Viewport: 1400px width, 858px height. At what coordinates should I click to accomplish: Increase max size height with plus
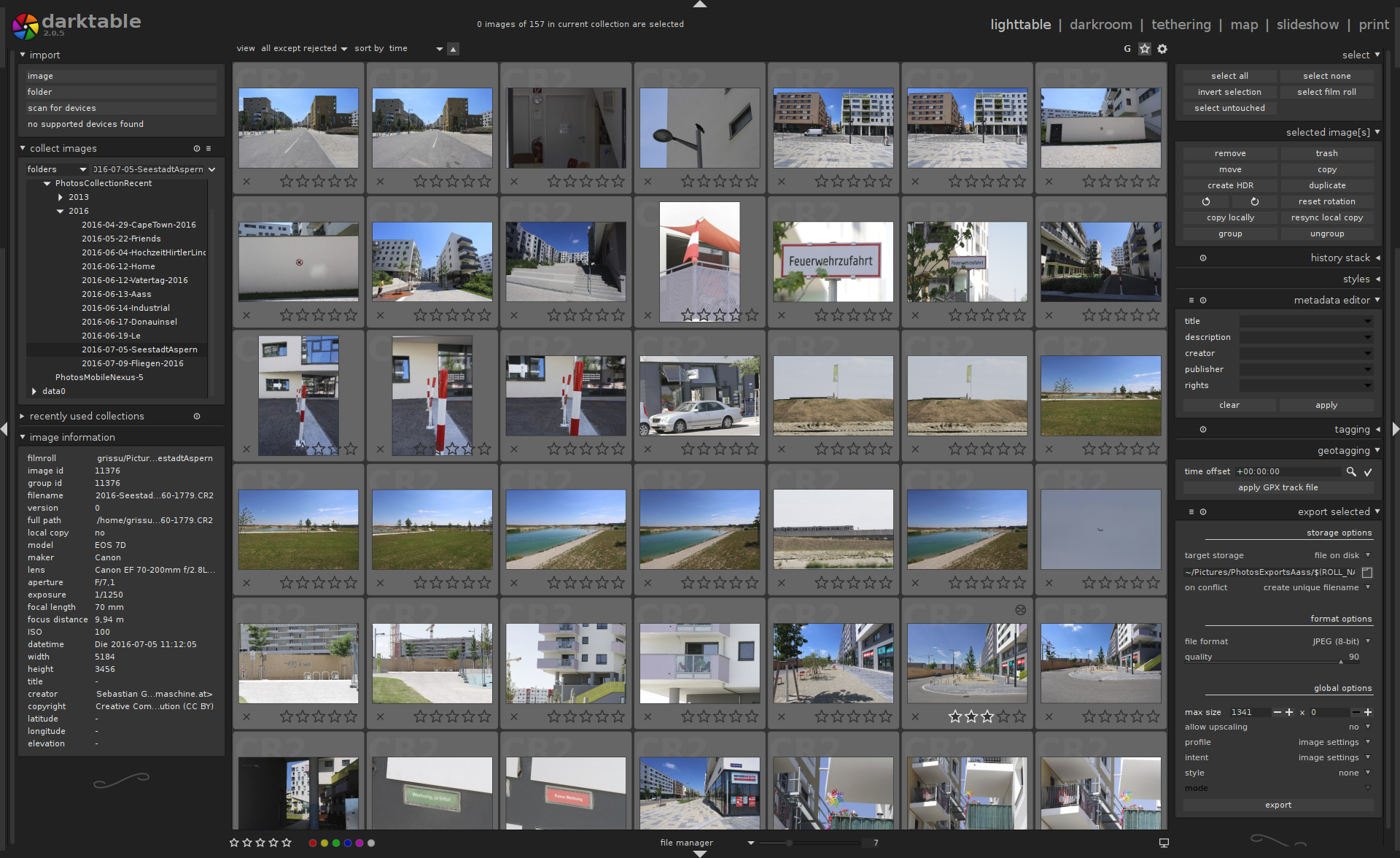pyautogui.click(x=1368, y=713)
